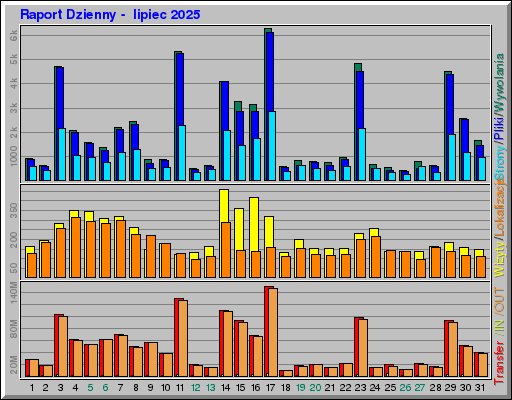The height and width of the screenshot is (400, 512).
Task: Click the '2k' y-axis label
Action: point(14,132)
